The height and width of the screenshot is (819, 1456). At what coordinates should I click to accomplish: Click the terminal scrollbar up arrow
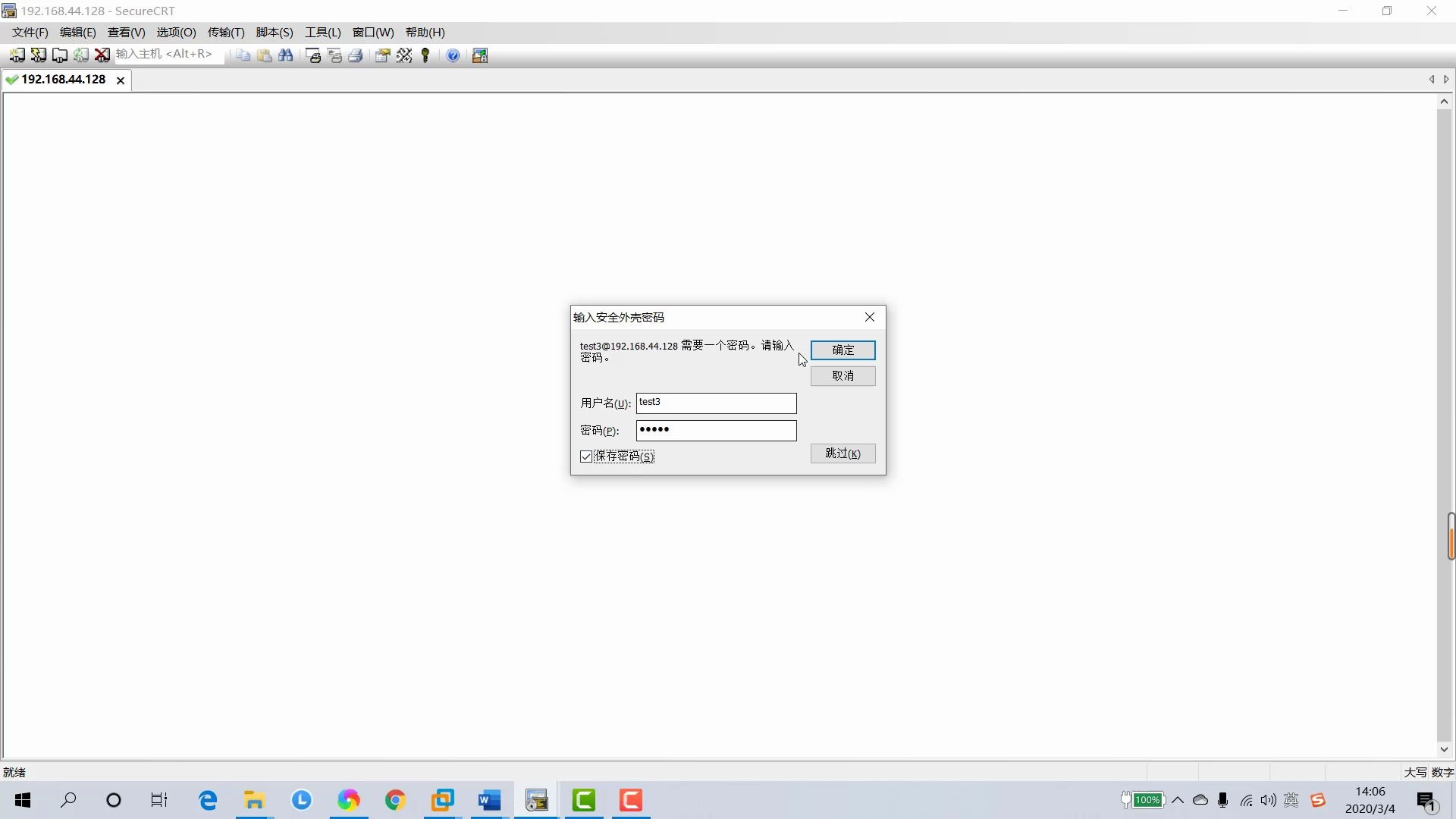tap(1444, 102)
